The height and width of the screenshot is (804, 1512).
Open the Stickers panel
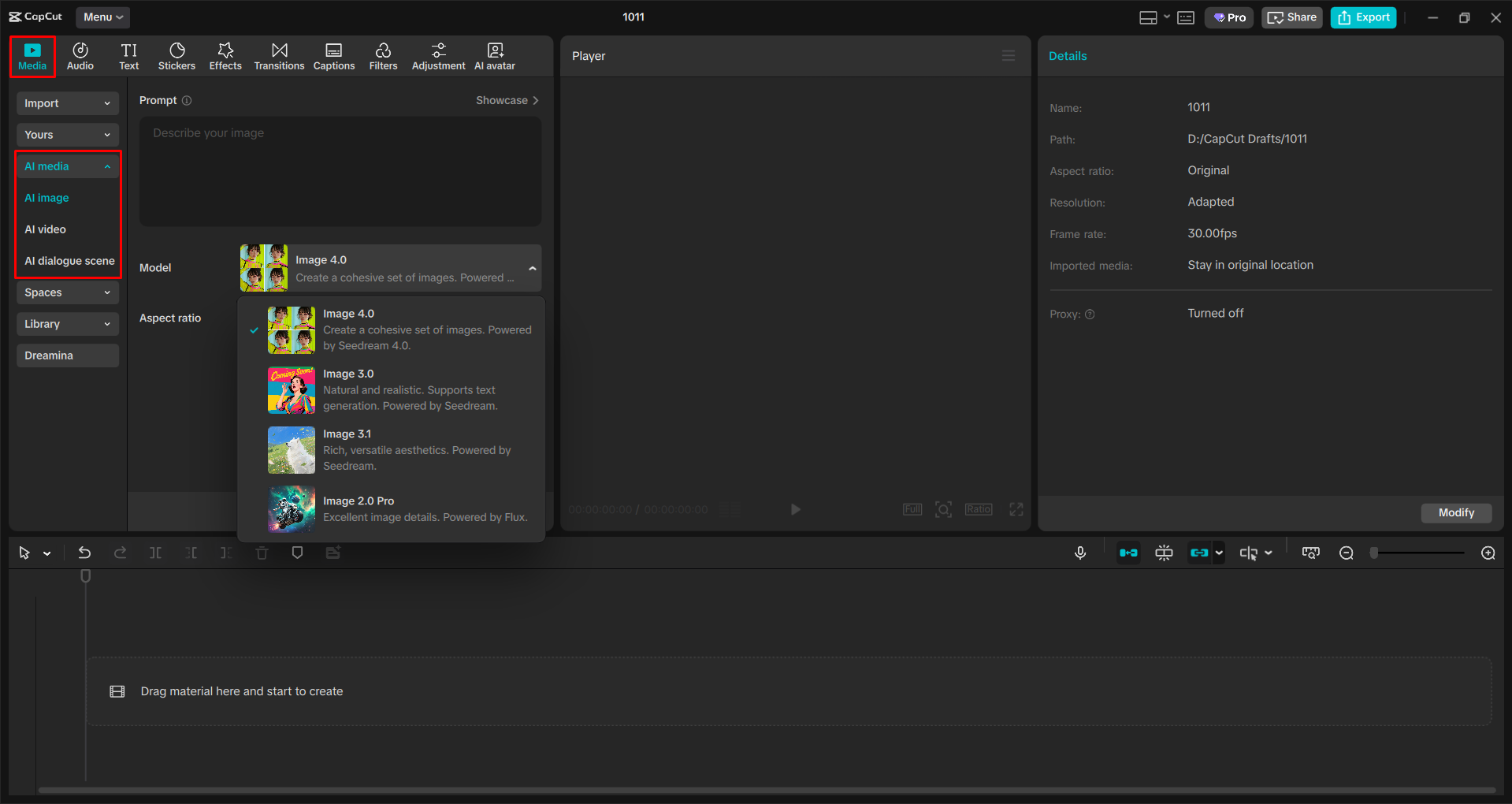(176, 55)
